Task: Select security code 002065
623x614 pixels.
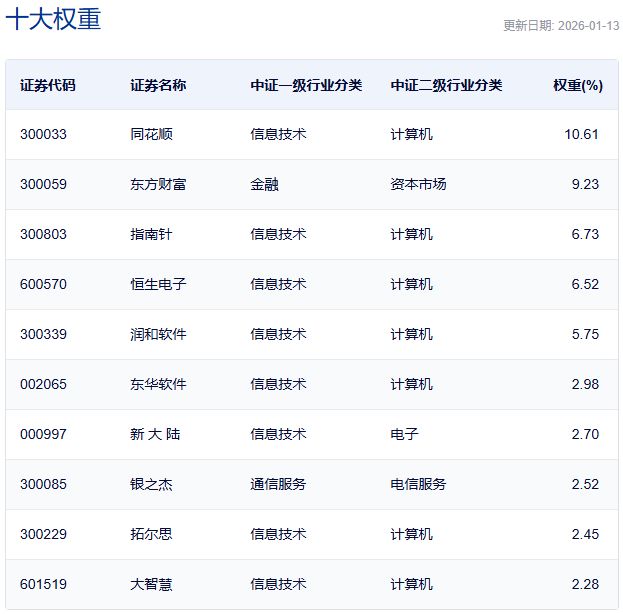Action: (43, 384)
